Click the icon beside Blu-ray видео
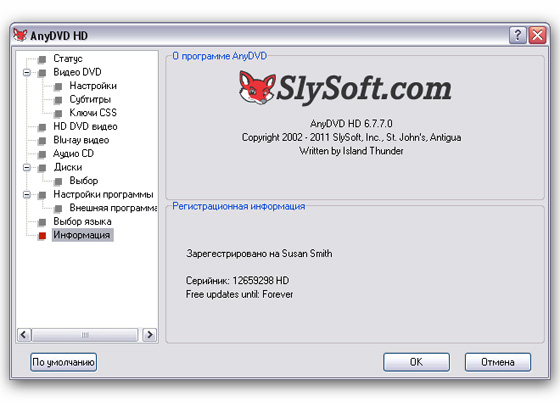The width and height of the screenshot is (560, 402). (42, 141)
